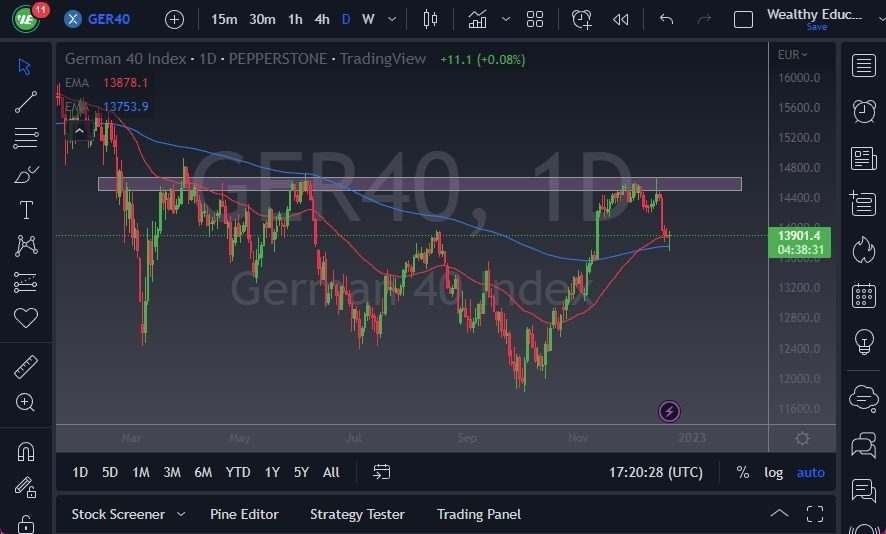Open the data window panel

tap(863, 203)
